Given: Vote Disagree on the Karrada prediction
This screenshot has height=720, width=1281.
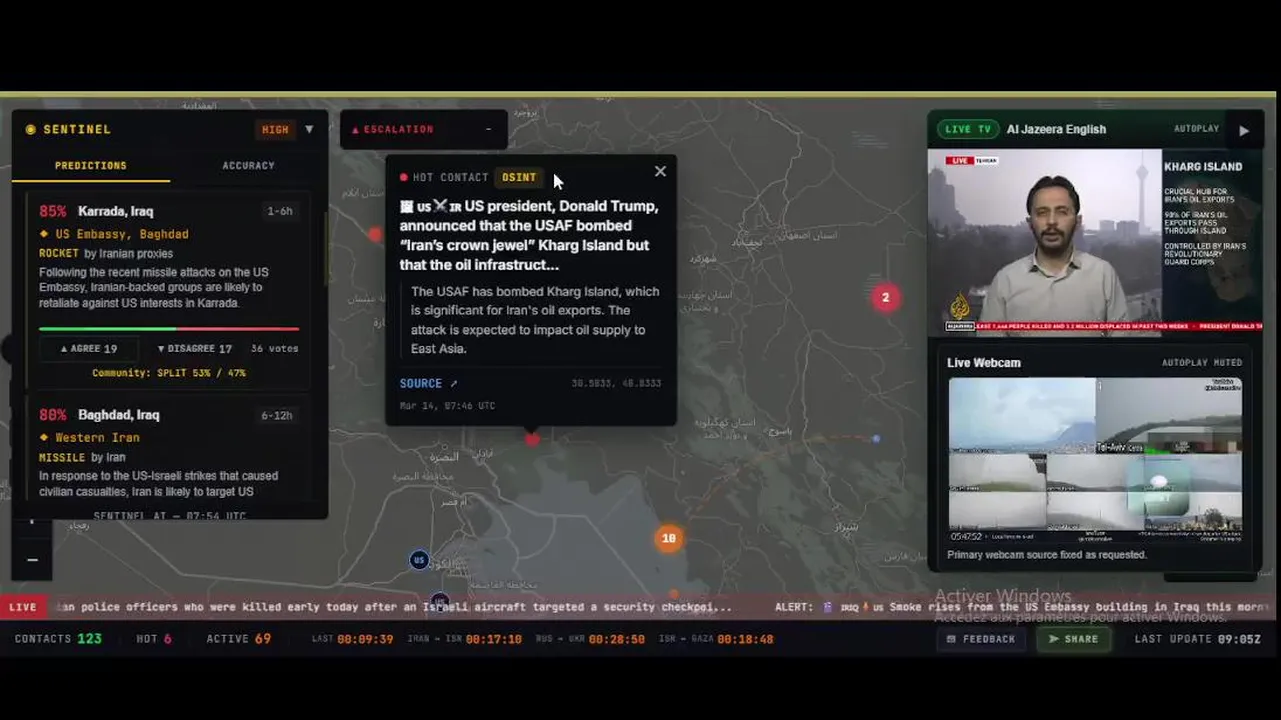Looking at the screenshot, I should pos(195,349).
